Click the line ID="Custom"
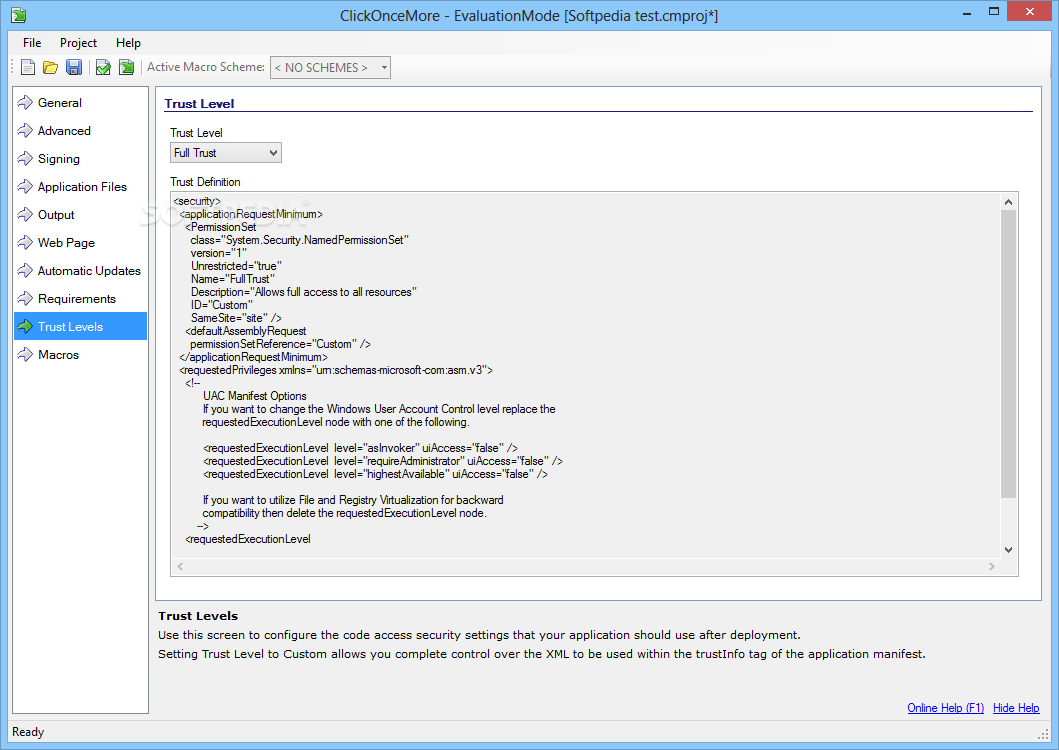Image resolution: width=1059 pixels, height=750 pixels. tap(222, 305)
